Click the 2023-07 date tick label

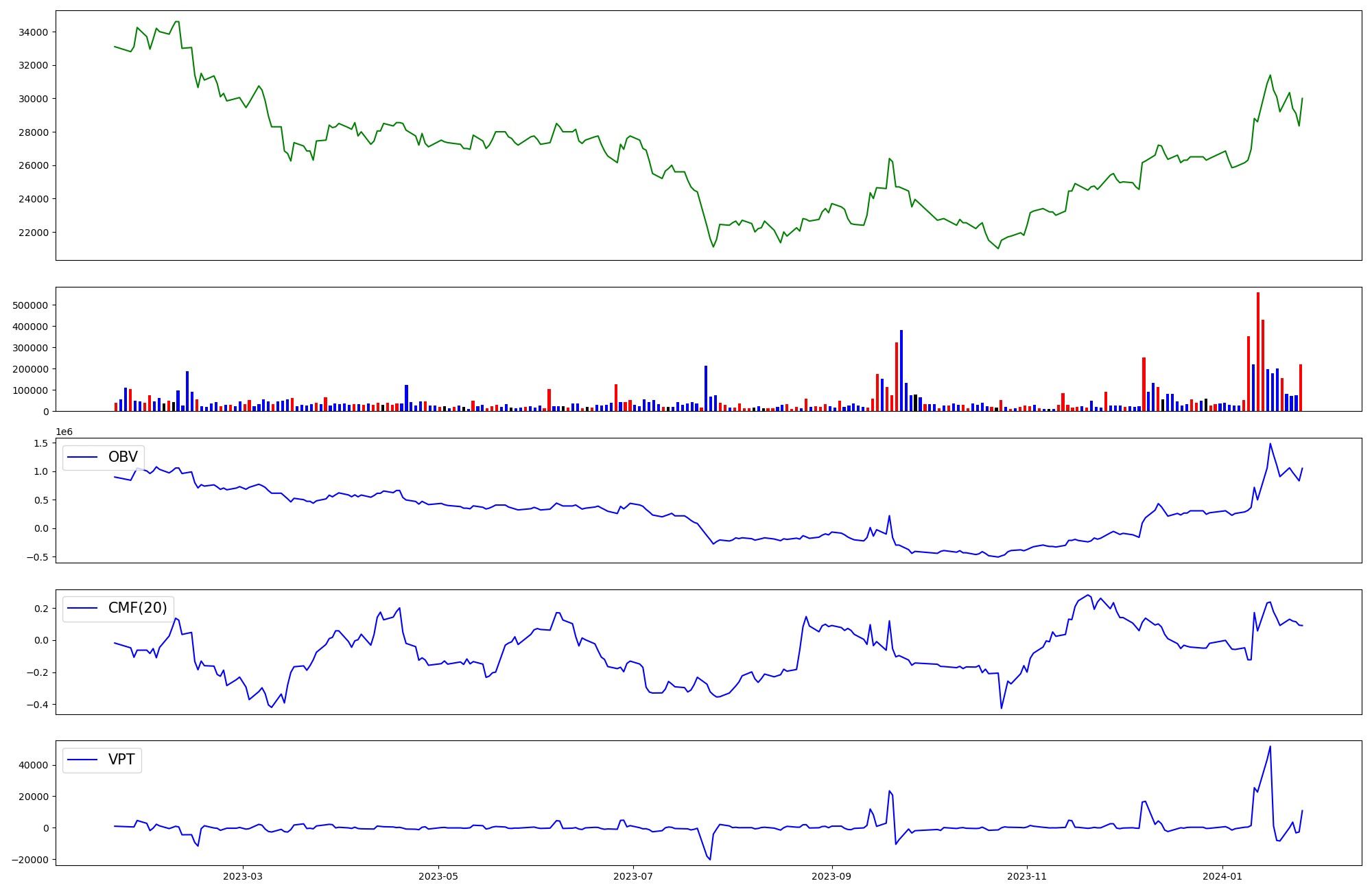point(633,876)
